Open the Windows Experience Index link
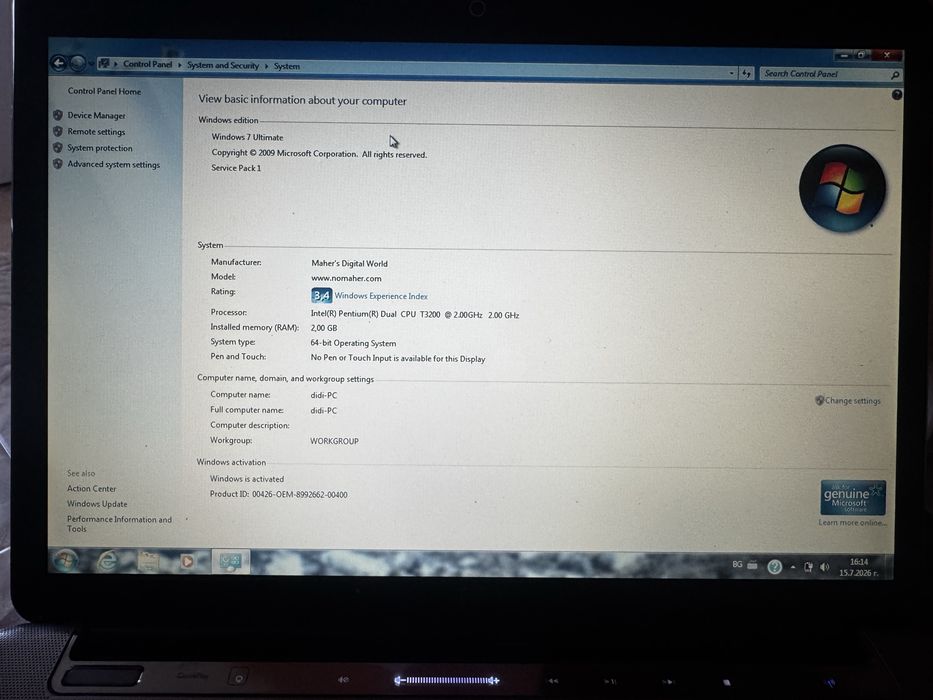This screenshot has width=933, height=700. (381, 296)
